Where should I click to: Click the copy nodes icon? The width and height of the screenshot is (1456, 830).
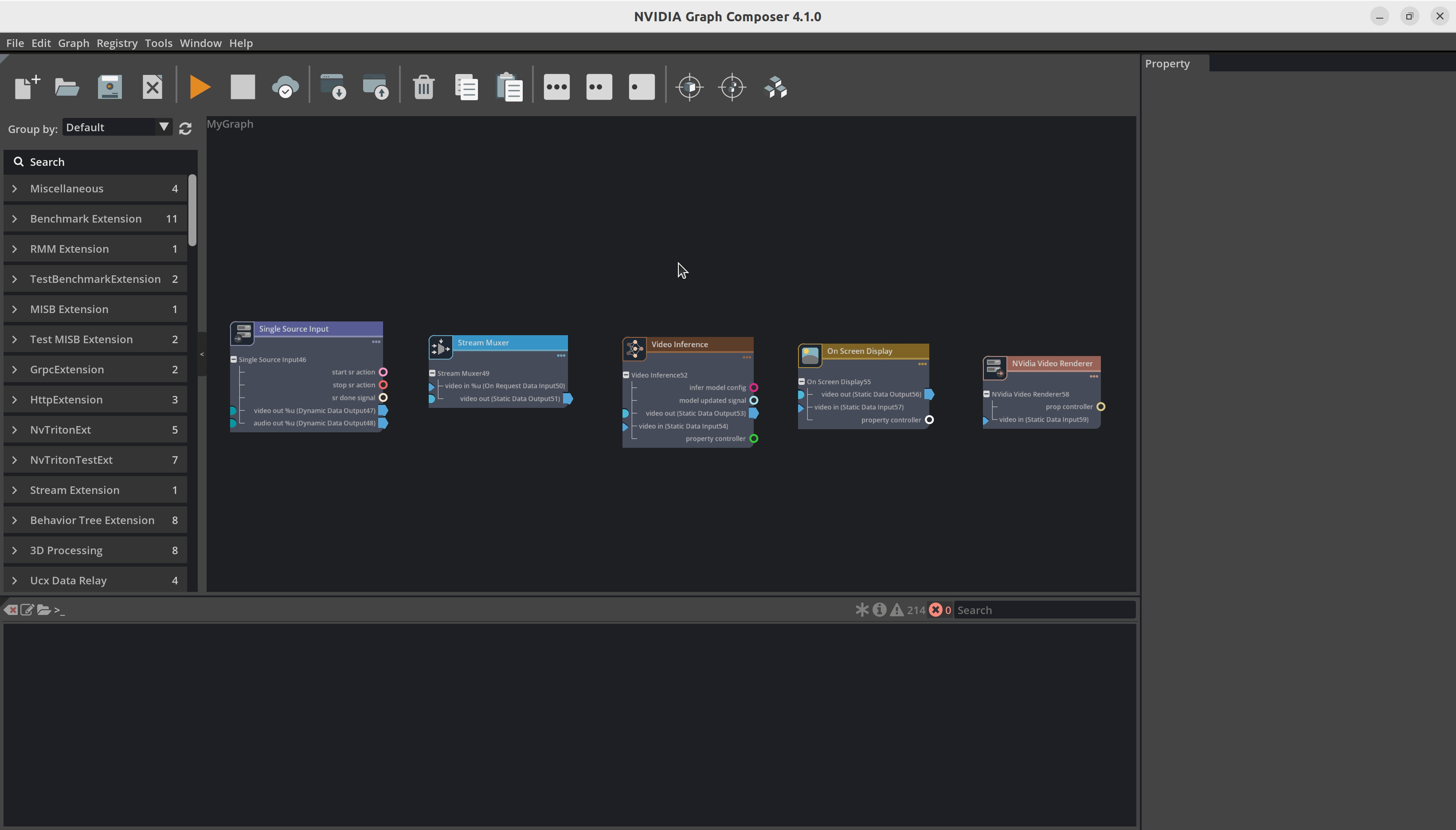pos(466,87)
